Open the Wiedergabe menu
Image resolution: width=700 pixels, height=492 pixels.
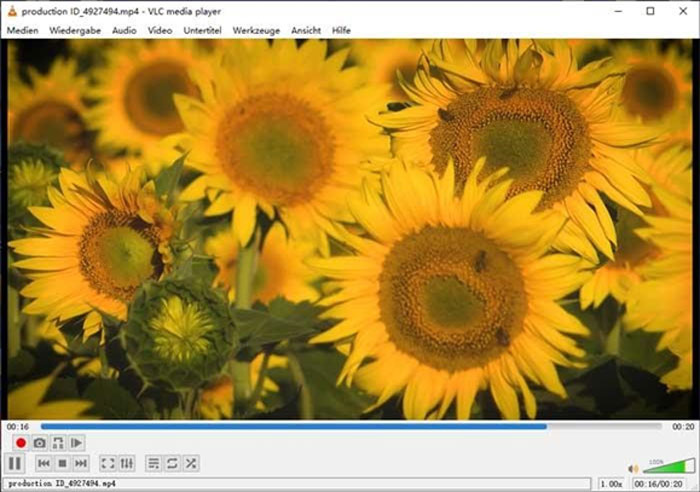[76, 31]
